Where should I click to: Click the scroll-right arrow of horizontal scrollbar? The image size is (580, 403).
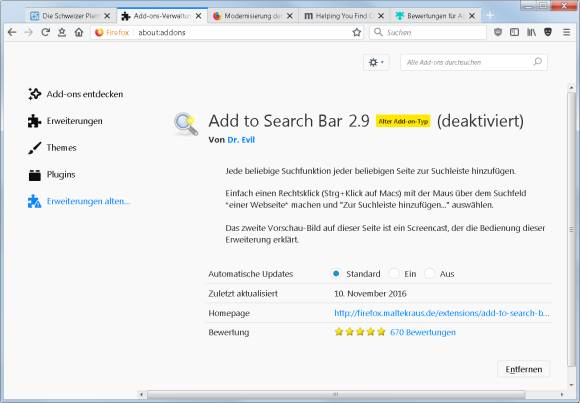click(562, 395)
